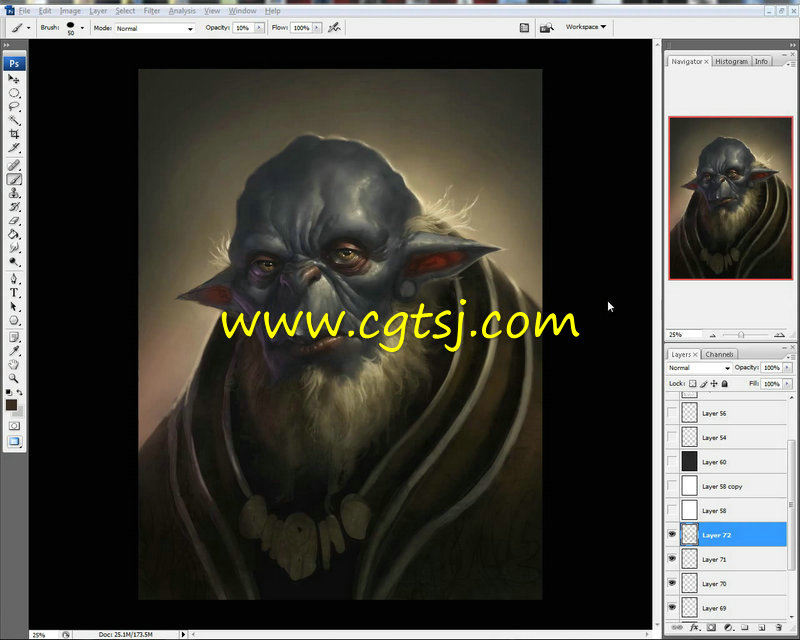
Task: Select the Burn tool
Action: [x=14, y=262]
